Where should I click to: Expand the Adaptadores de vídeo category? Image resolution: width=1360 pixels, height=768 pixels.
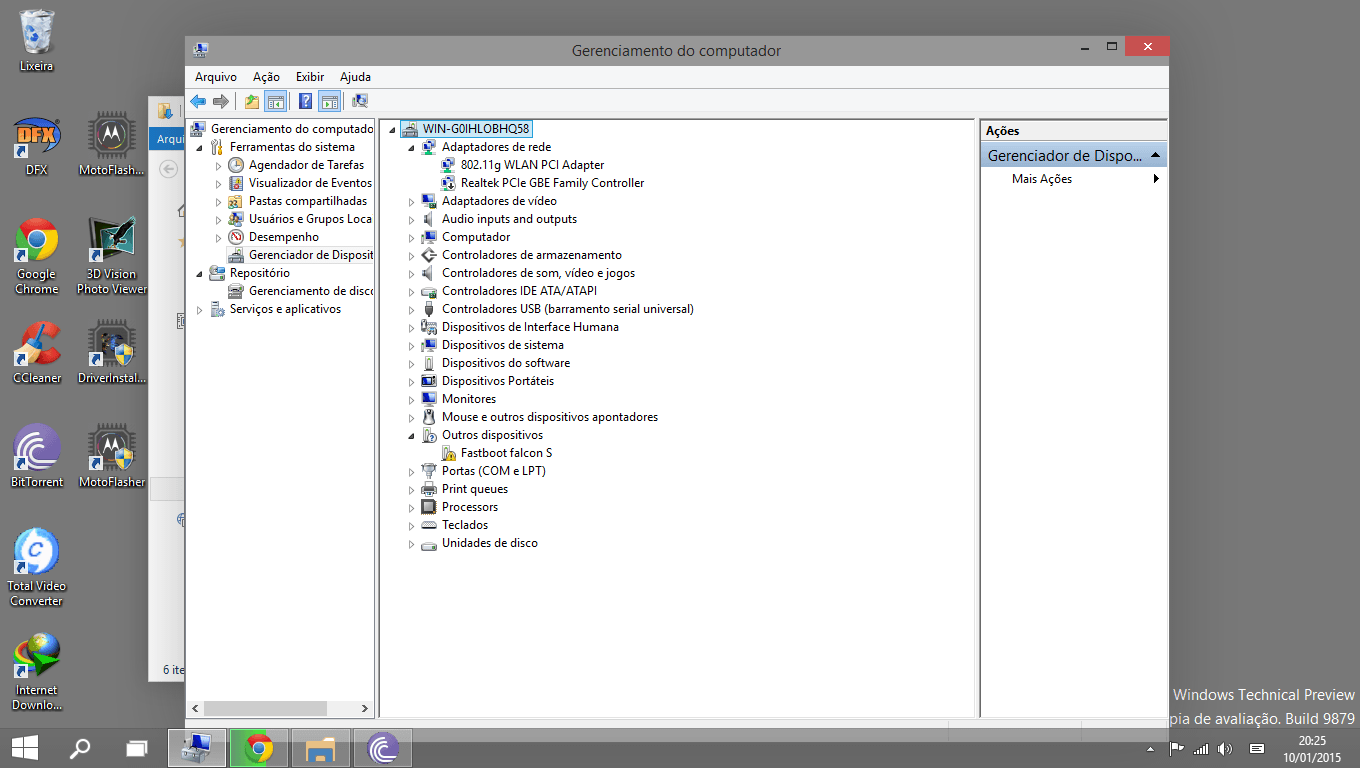(x=411, y=201)
